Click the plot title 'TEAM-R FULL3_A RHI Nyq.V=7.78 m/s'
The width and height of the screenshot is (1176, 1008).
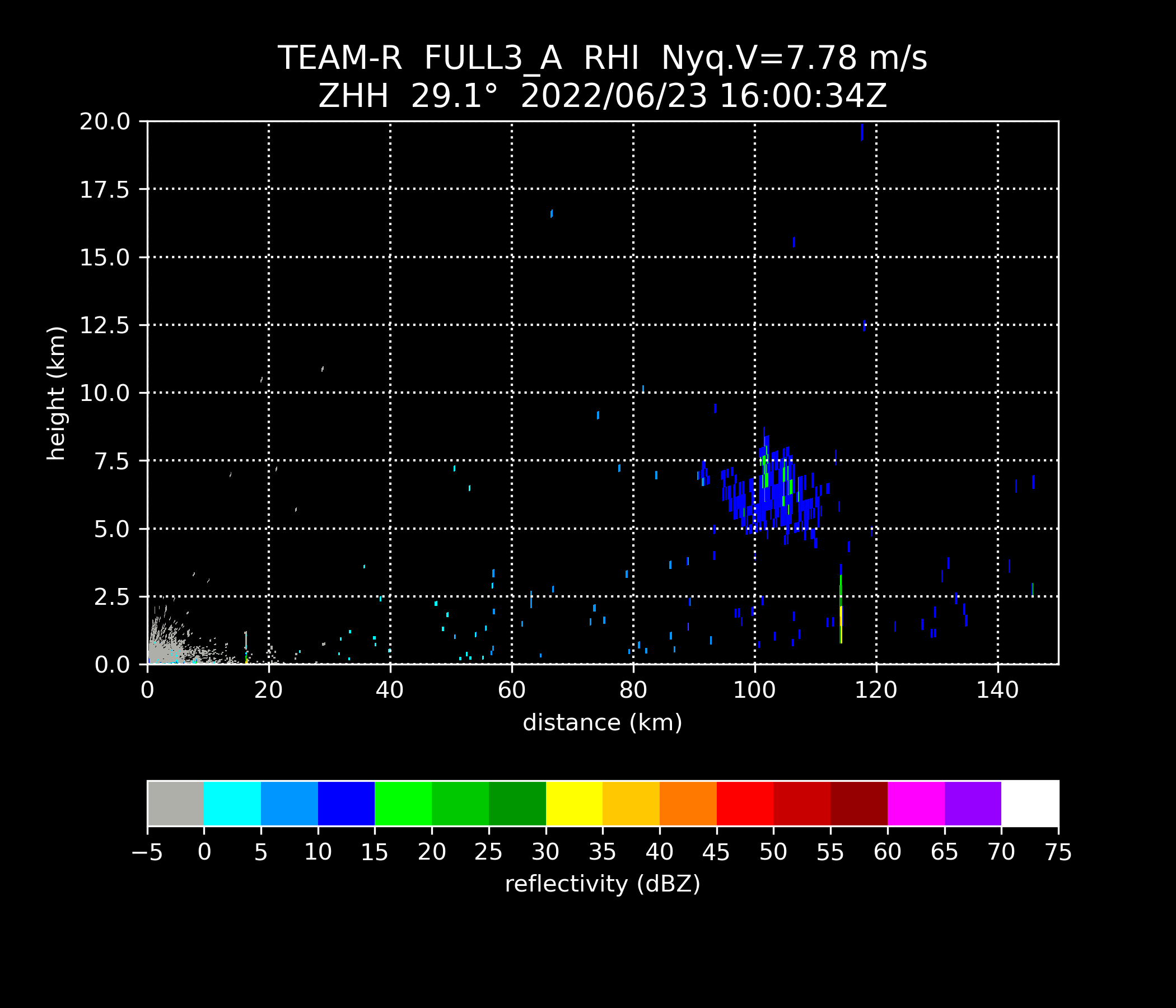tap(602, 58)
